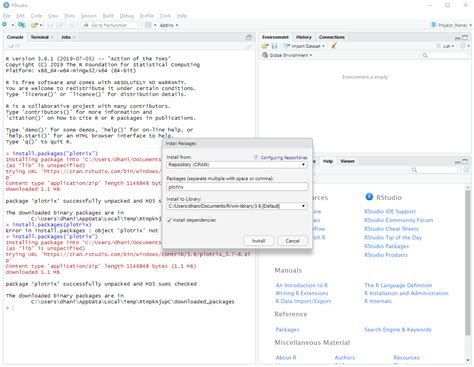
Task: Click the Environment refresh icon
Action: pyautogui.click(x=463, y=46)
